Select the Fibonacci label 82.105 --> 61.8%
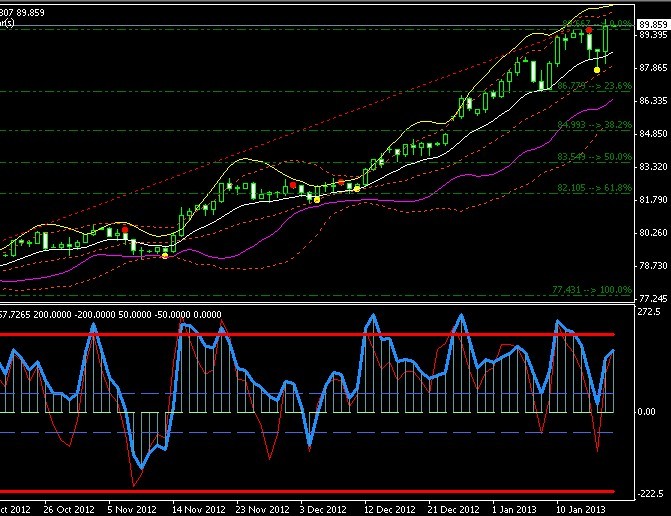This screenshot has height=516, width=671. tap(594, 187)
